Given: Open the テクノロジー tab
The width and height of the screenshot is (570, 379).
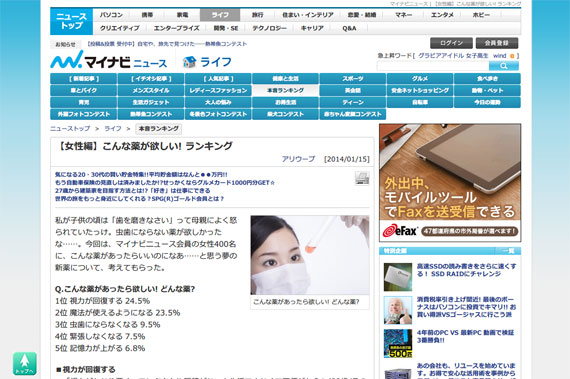Looking at the screenshot, I should click(x=269, y=28).
